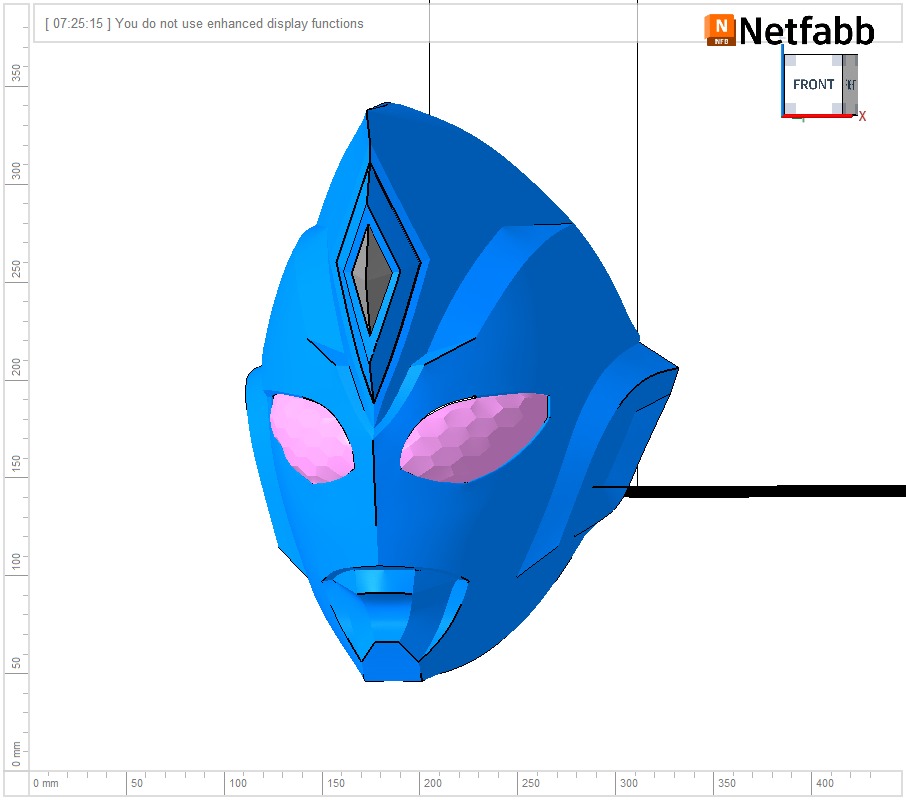Click the gray right side face of view cube
906x800 pixels.
coord(850,85)
